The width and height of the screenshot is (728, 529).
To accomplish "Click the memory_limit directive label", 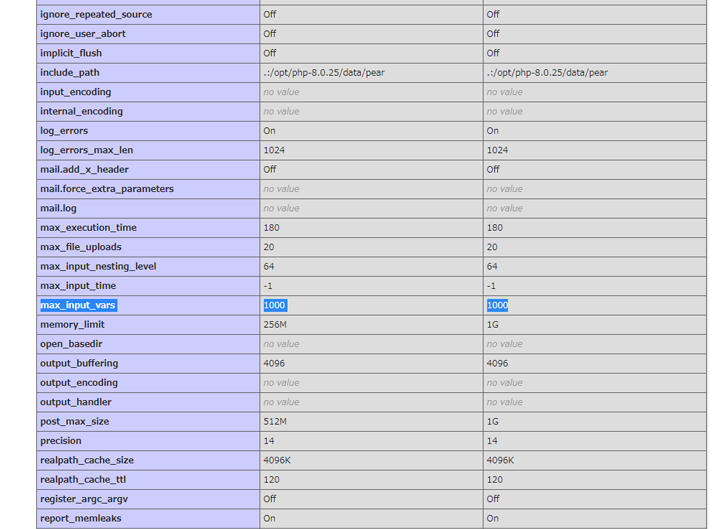I will (72, 325).
